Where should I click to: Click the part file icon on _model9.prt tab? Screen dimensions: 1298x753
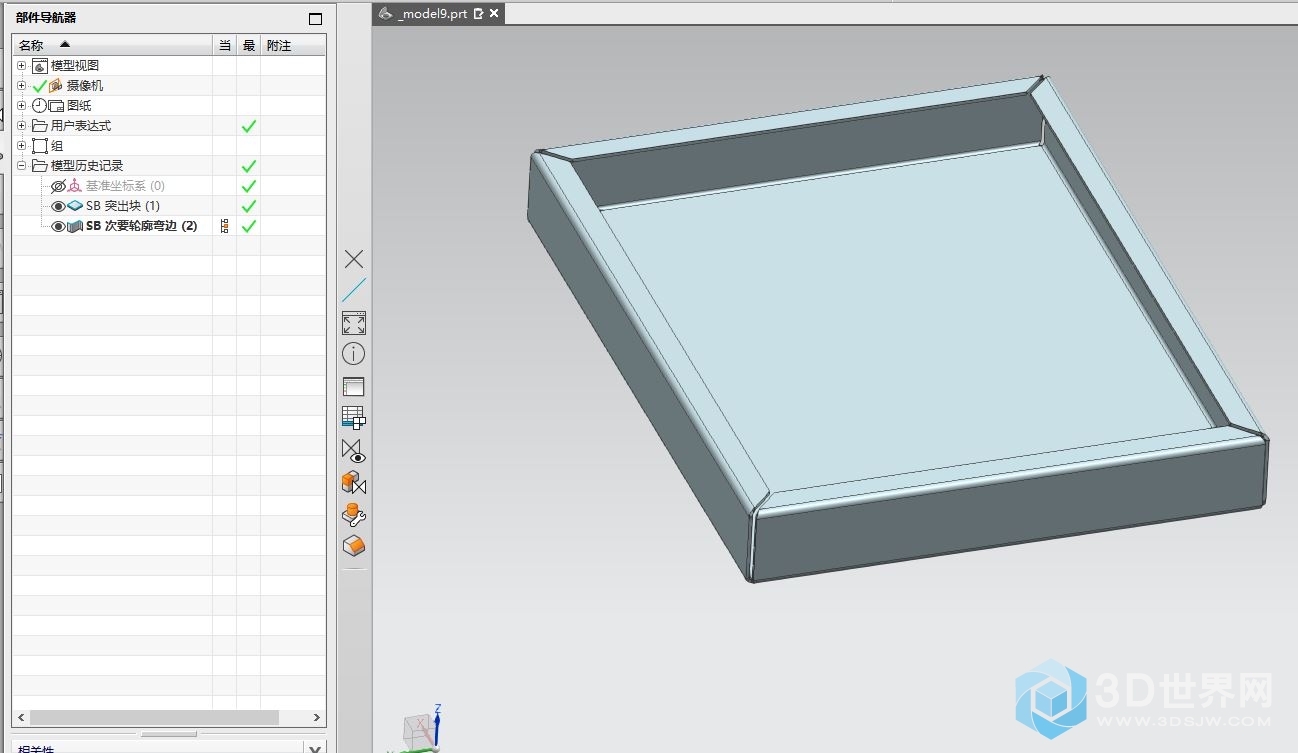[x=385, y=14]
